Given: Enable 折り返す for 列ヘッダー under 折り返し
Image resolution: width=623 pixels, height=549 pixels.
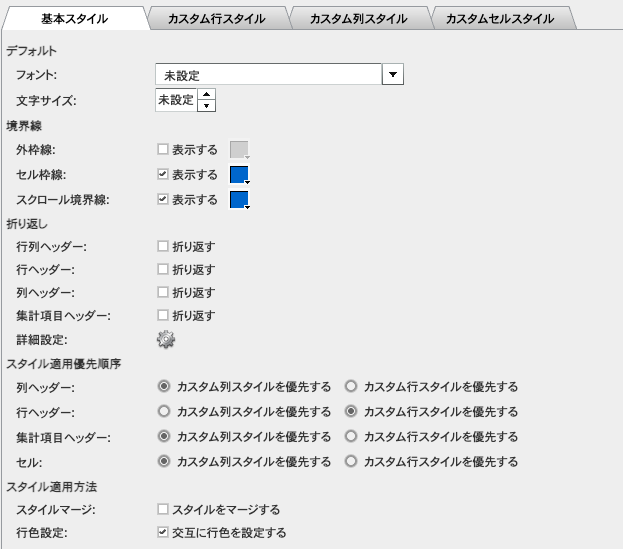Looking at the screenshot, I should [x=163, y=292].
